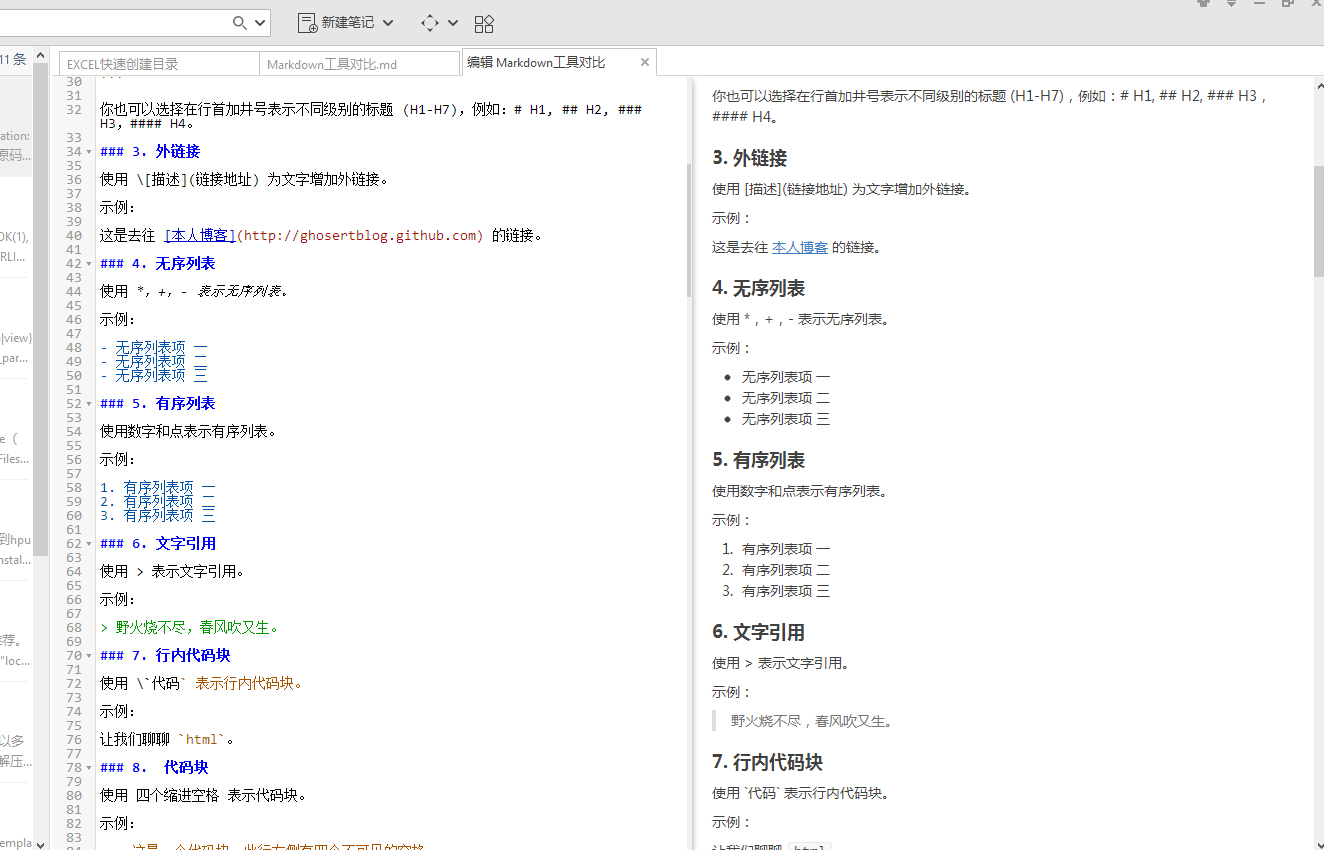Click the '6. 文字引用' heading in preview
Viewport: 1324px width, 850px height.
click(x=758, y=632)
